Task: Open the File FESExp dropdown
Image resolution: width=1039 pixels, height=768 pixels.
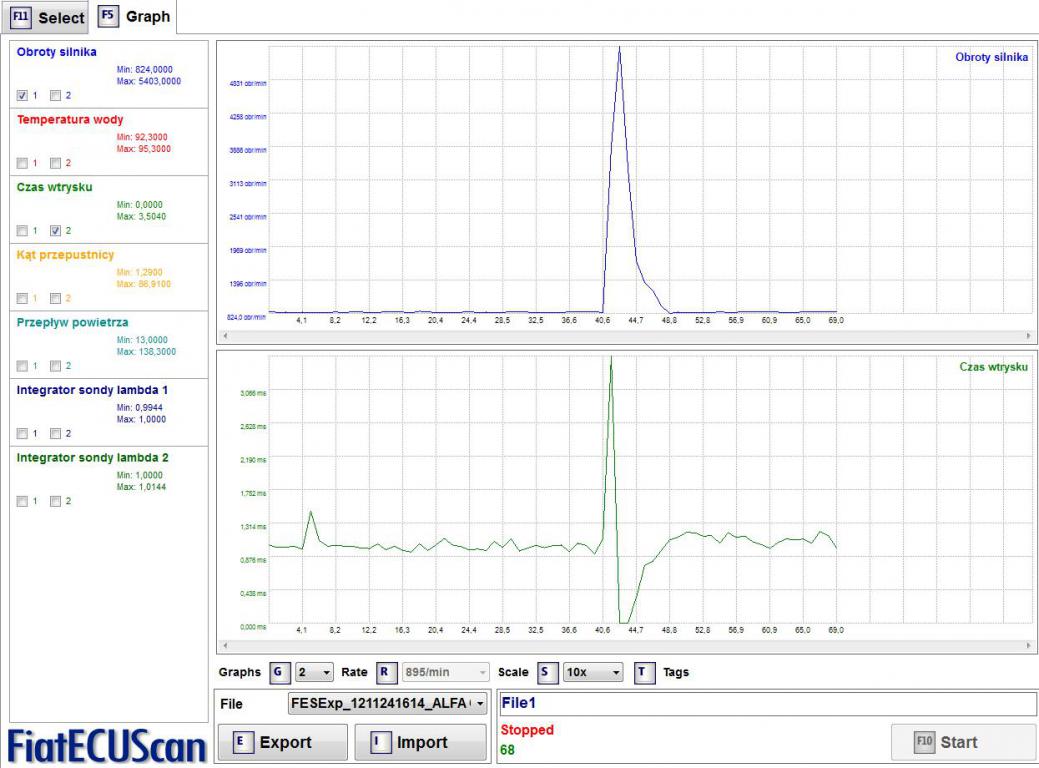Action: (x=388, y=703)
